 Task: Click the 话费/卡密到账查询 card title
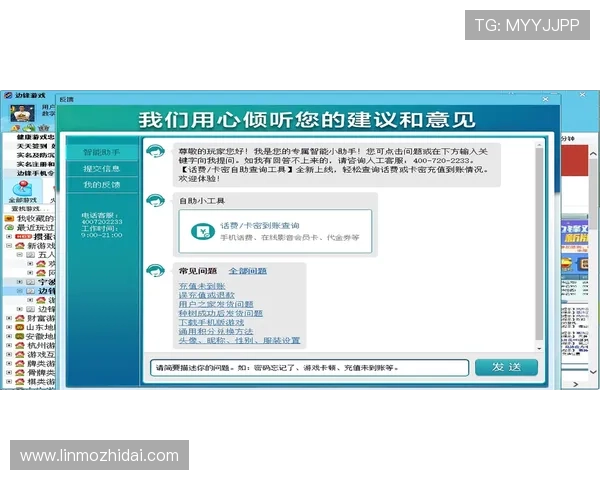[x=259, y=225]
